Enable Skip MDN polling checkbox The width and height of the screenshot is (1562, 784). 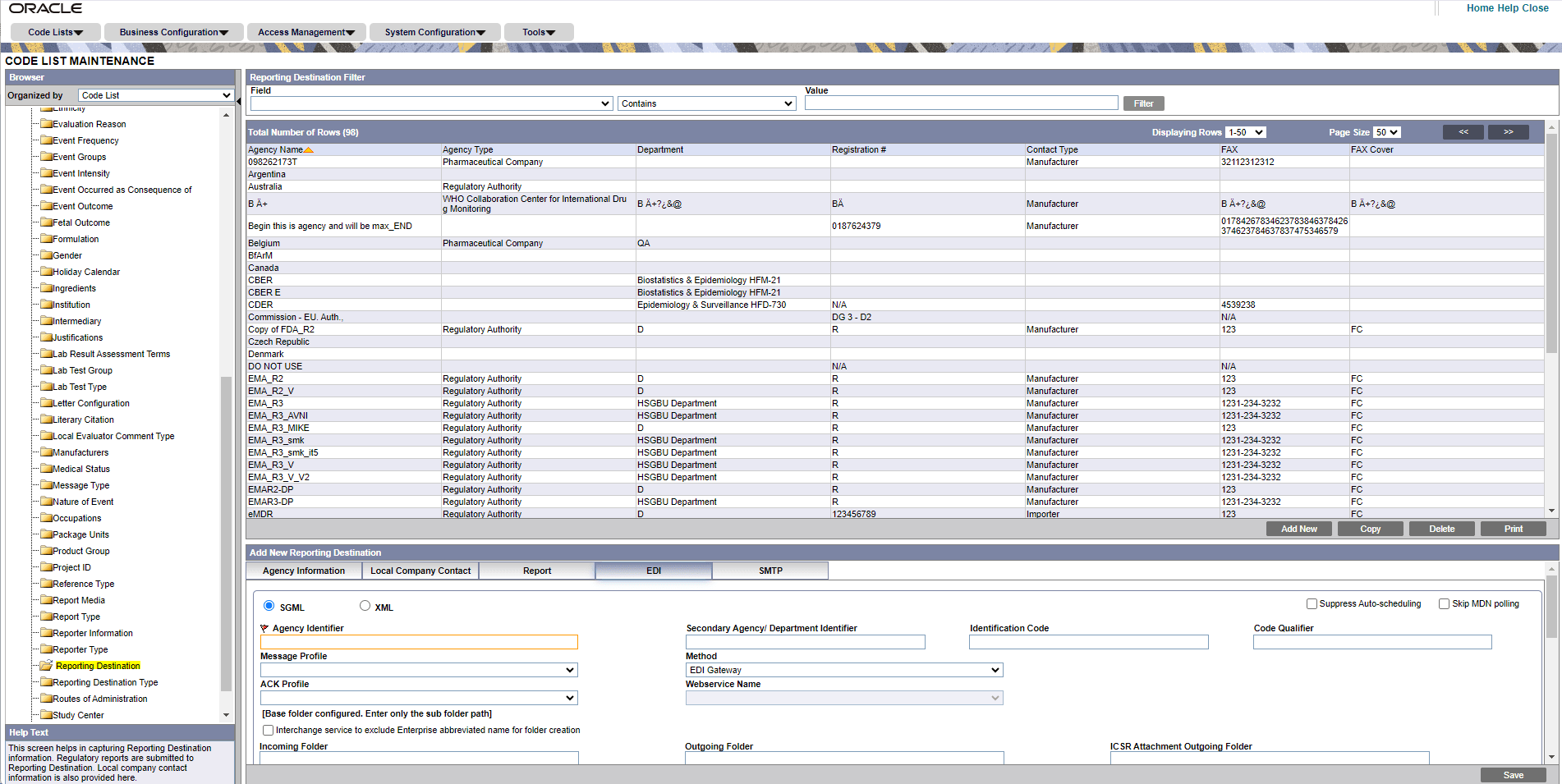(x=1444, y=603)
